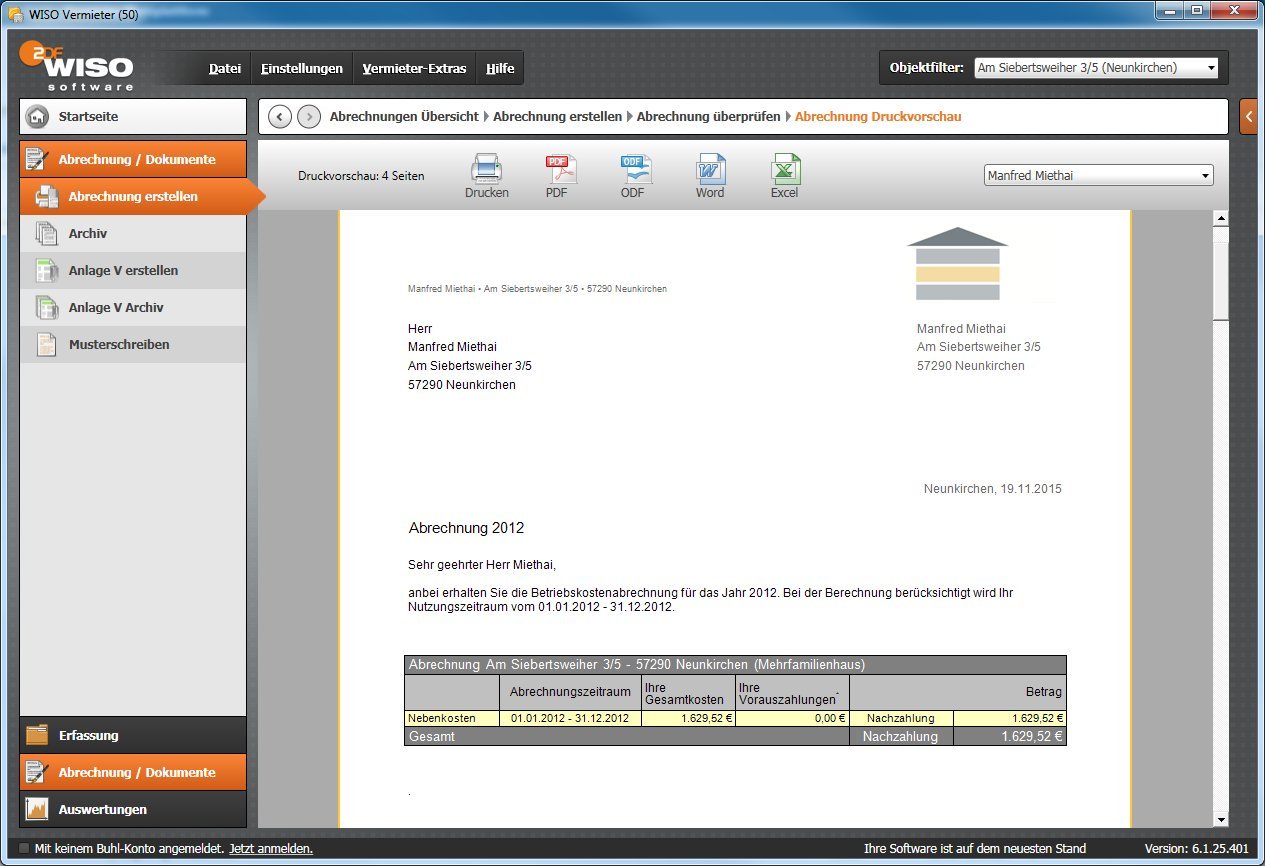This screenshot has width=1265, height=866.
Task: Select the Archiv sidebar item
Action: pyautogui.click(x=133, y=234)
